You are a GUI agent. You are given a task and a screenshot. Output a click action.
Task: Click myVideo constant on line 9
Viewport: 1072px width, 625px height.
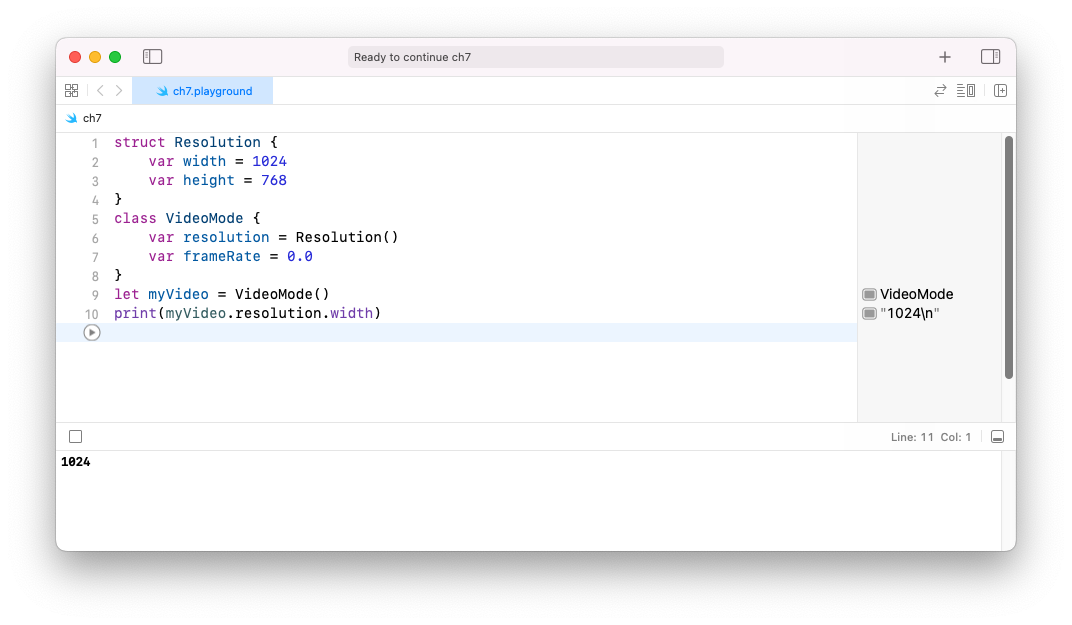click(x=178, y=294)
